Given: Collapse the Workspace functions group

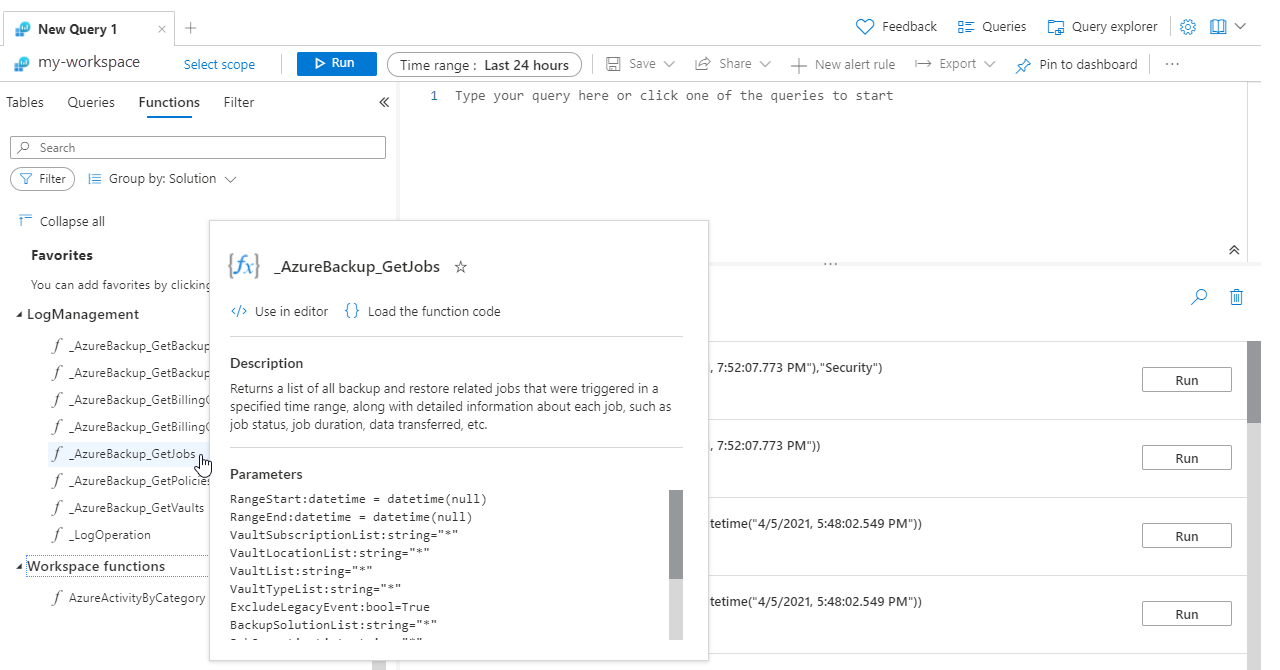Looking at the screenshot, I should 21,567.
